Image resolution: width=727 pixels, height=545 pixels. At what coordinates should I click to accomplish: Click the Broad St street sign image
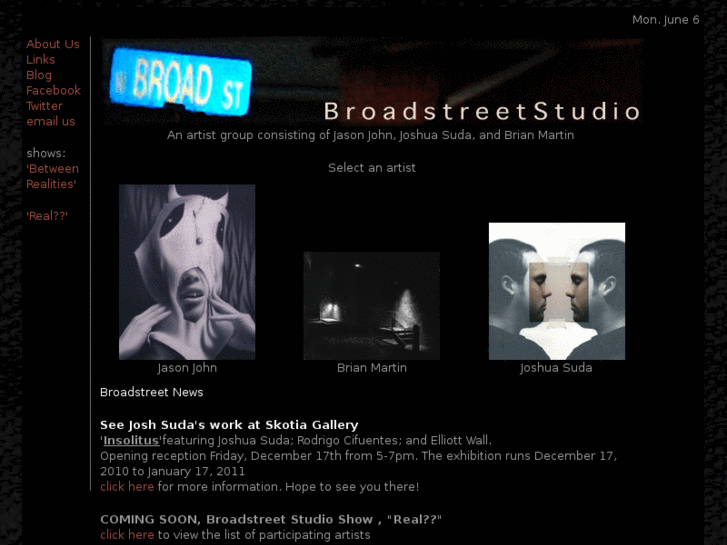181,82
